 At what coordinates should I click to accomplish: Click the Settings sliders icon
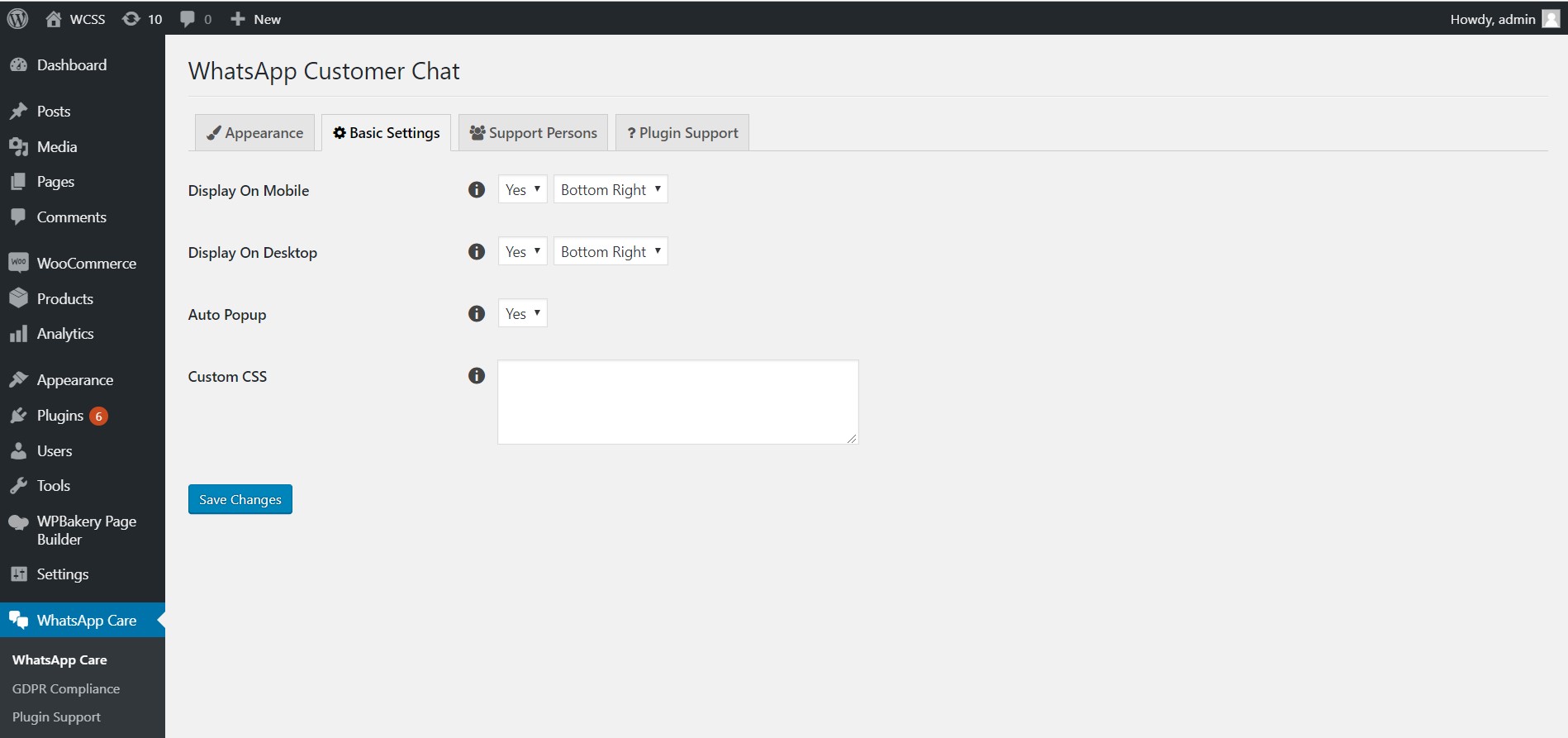pos(18,574)
